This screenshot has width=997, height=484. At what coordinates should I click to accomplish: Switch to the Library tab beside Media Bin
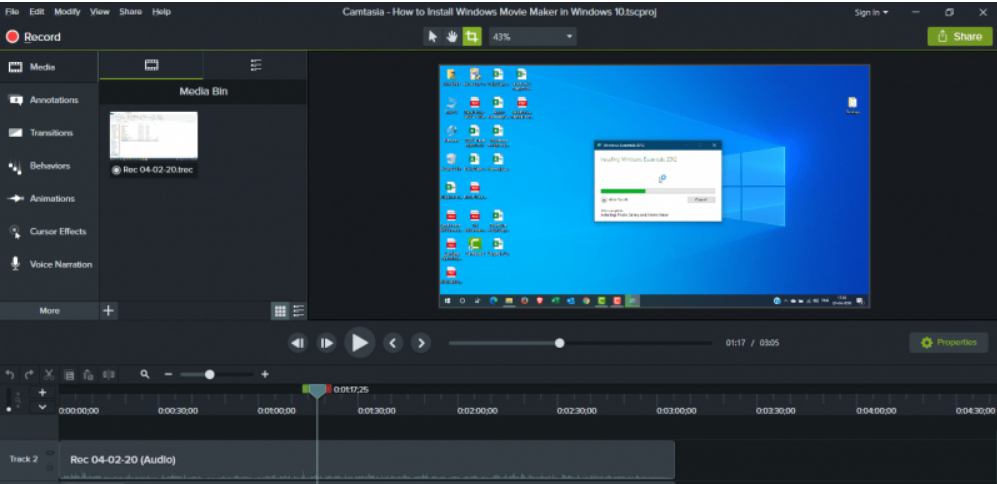pos(256,65)
